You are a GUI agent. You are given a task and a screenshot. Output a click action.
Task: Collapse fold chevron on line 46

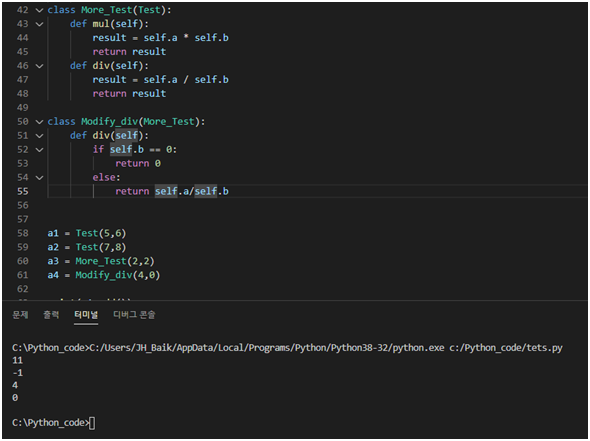coord(39,66)
